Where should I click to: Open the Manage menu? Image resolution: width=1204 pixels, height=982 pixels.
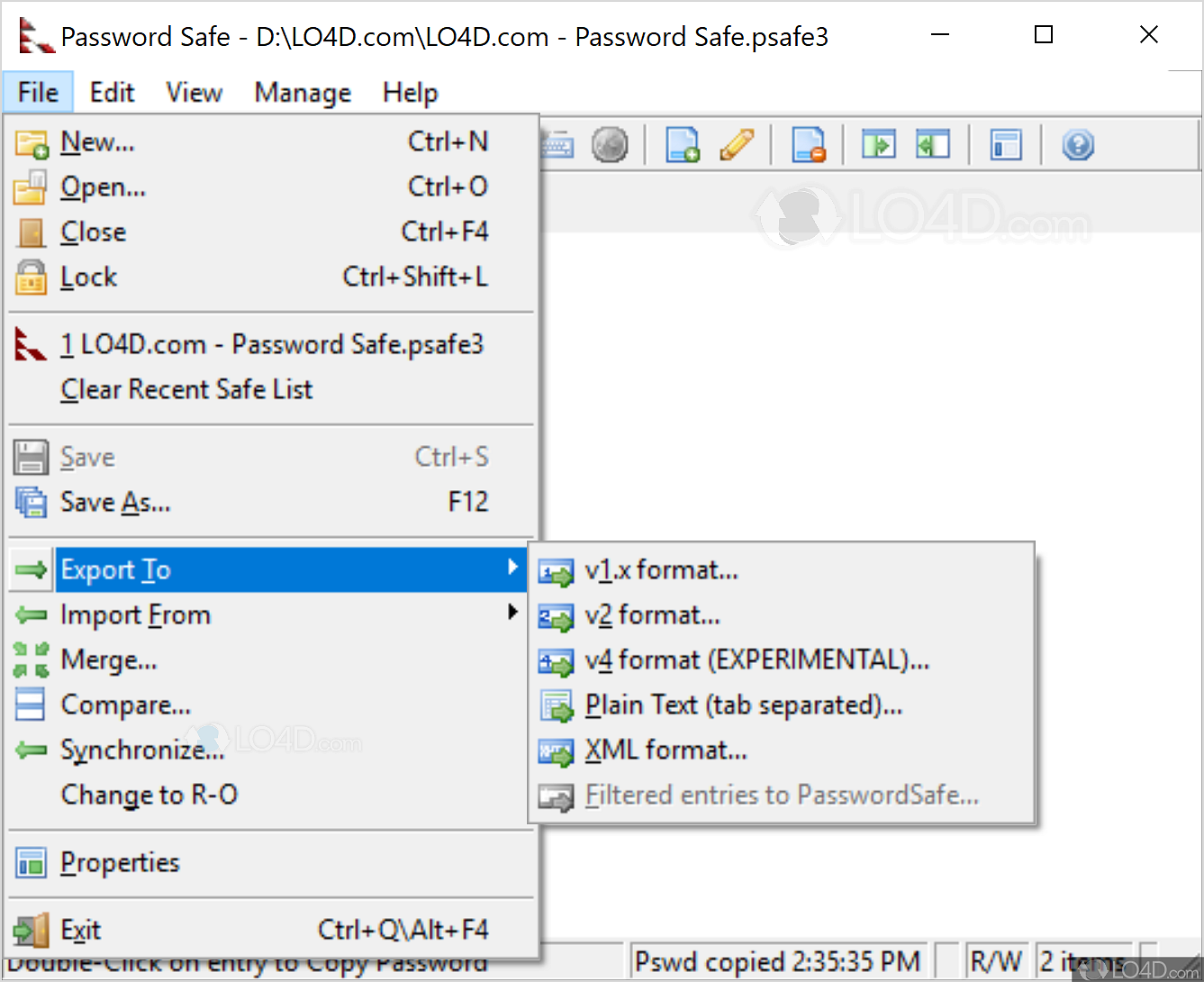point(303,92)
